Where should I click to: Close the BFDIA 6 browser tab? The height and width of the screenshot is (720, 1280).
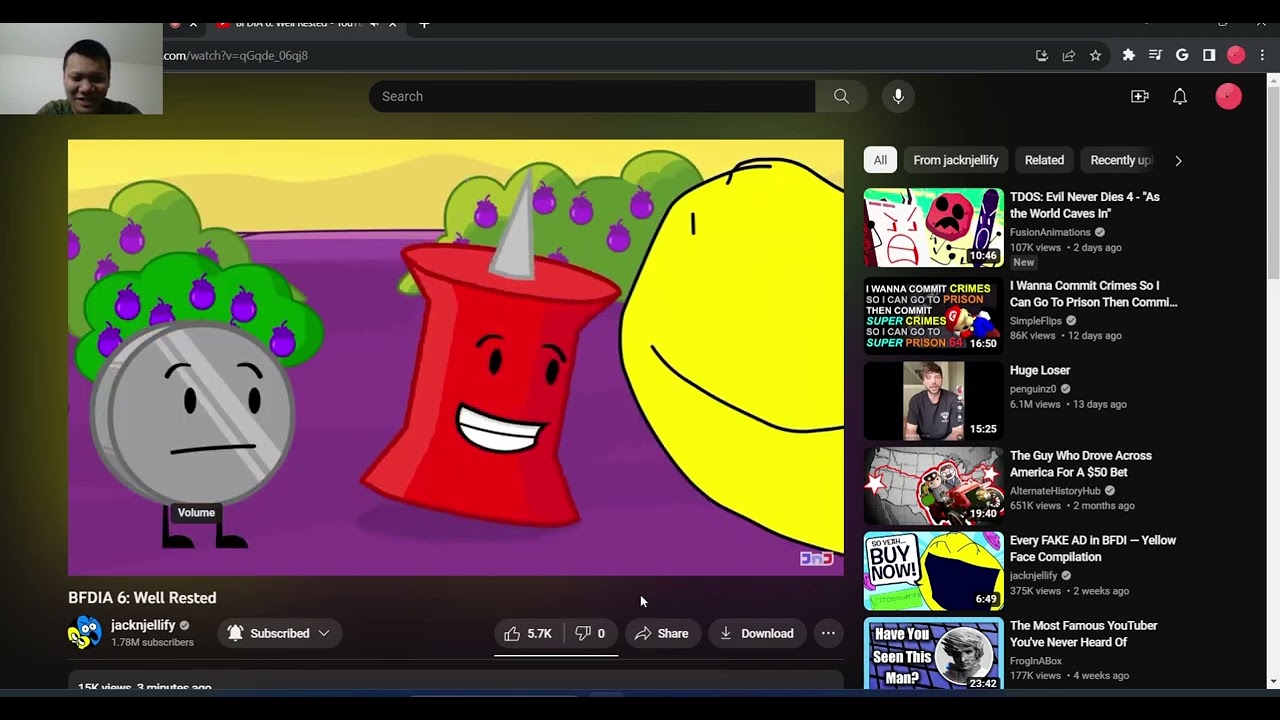pyautogui.click(x=392, y=24)
